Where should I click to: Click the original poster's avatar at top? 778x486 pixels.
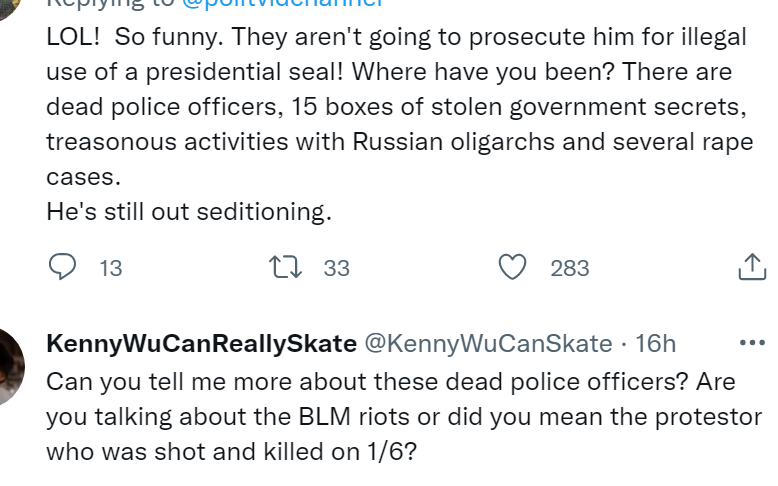click(x=10, y=6)
